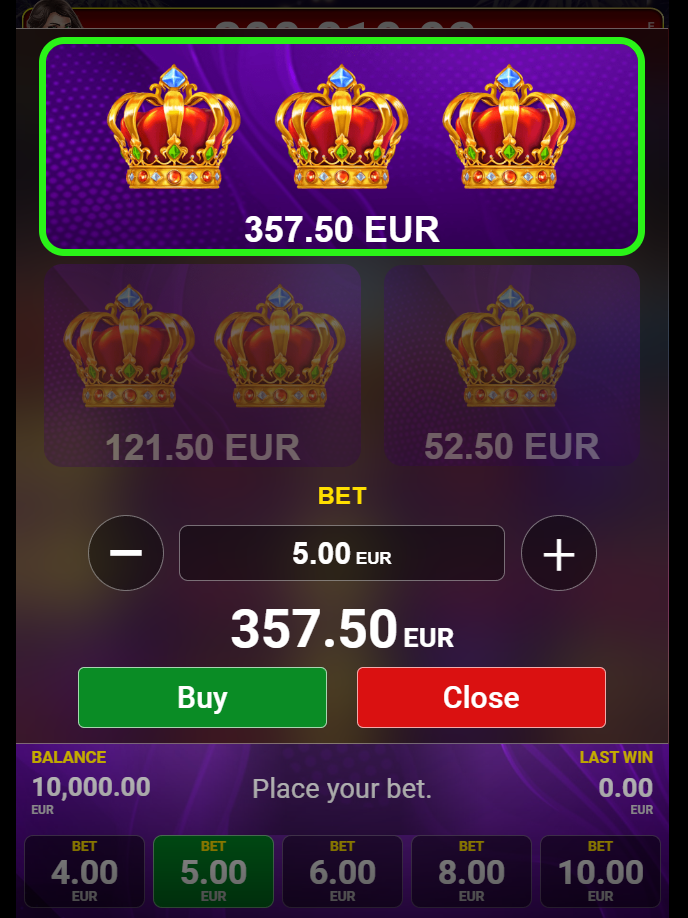Increase bet with the plus button
The image size is (688, 918).
pos(559,553)
